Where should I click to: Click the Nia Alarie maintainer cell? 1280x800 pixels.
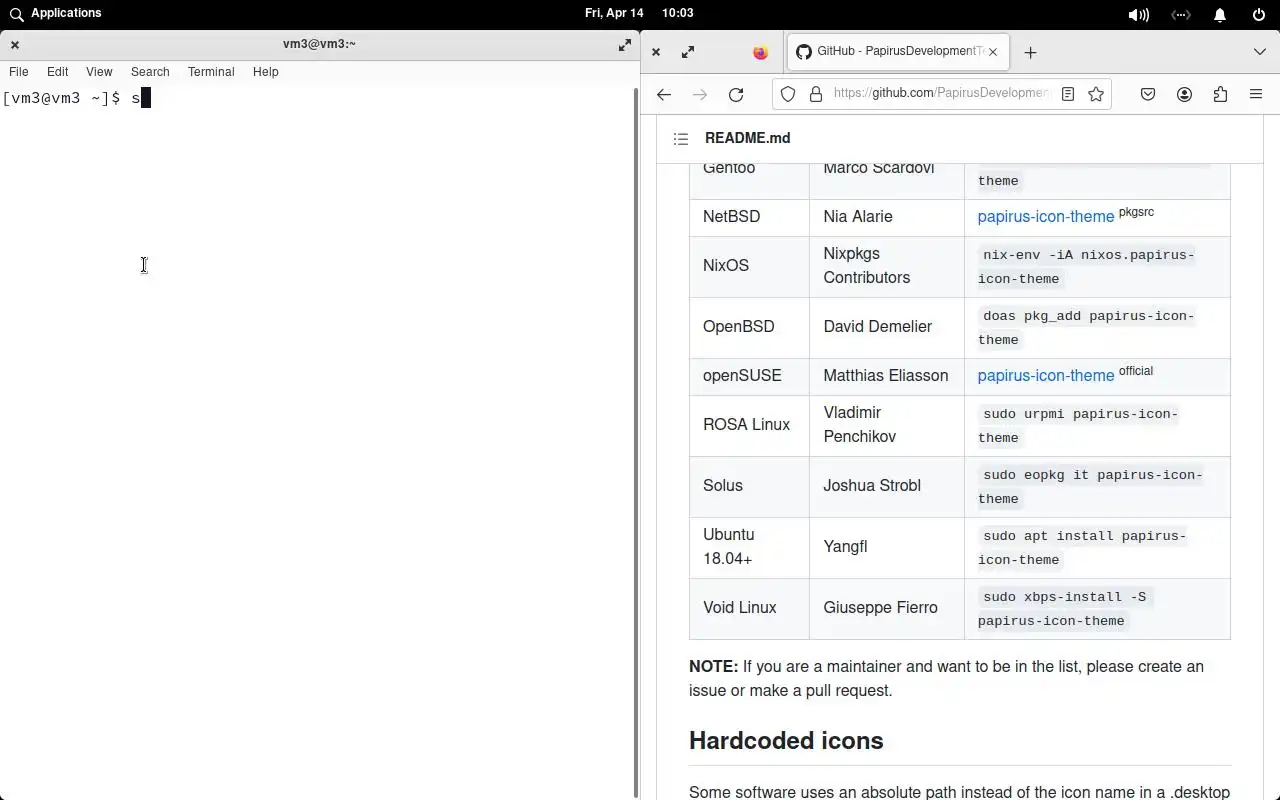[x=886, y=217]
